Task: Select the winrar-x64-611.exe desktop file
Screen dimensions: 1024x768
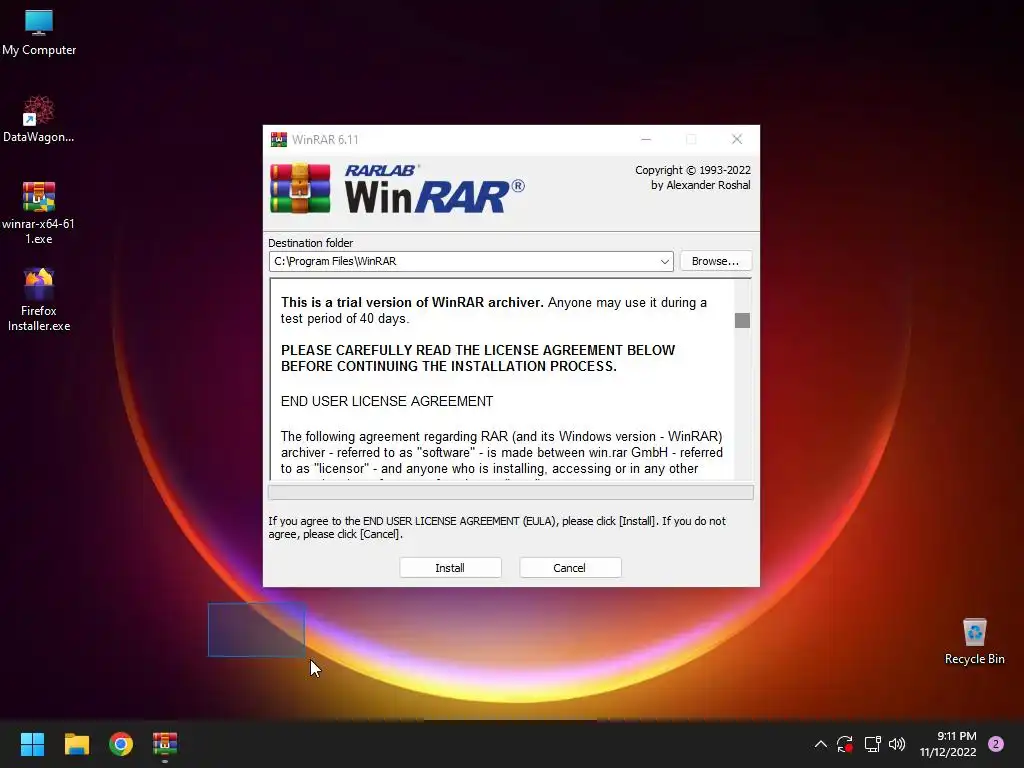Action: pos(39,213)
